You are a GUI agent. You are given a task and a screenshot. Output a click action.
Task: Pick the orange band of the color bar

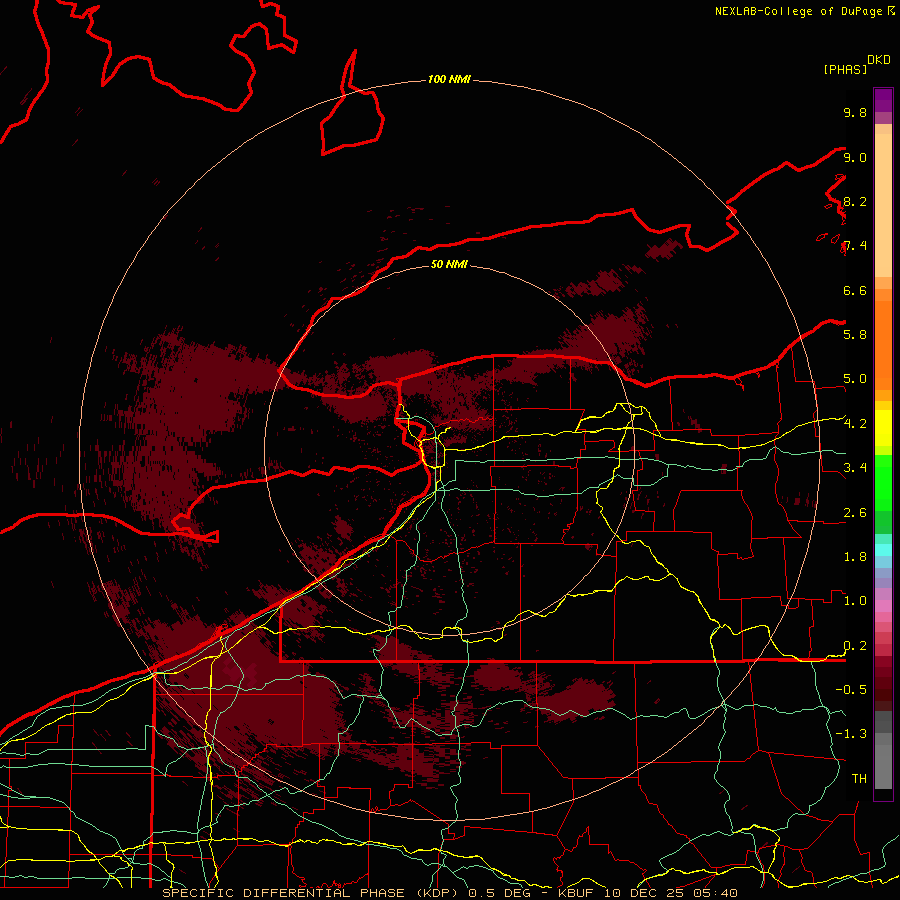click(883, 346)
